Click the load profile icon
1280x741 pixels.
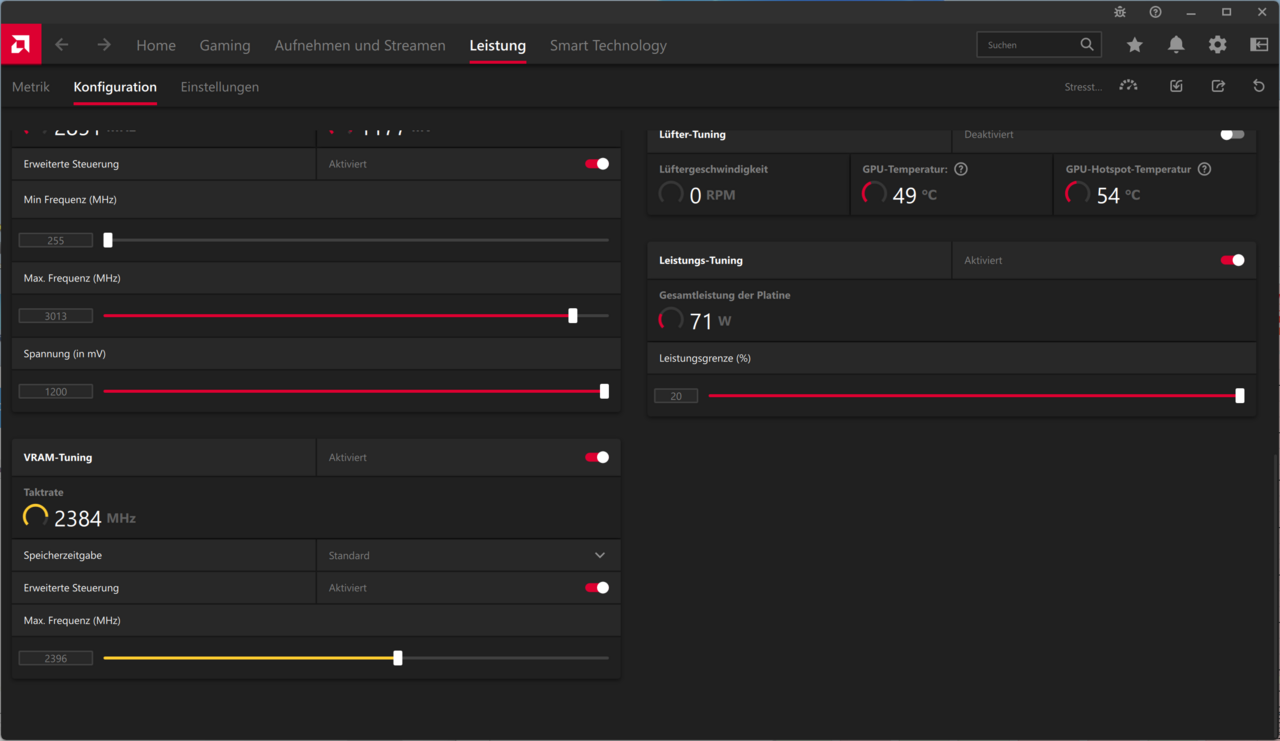click(1176, 86)
